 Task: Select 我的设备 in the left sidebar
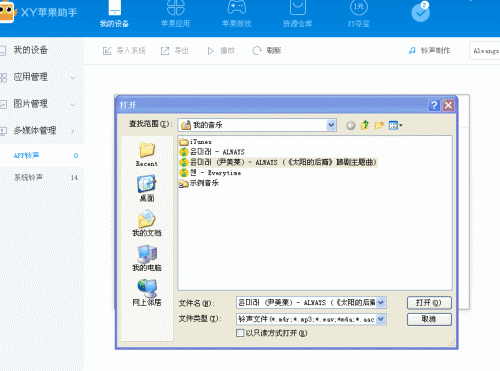click(x=30, y=50)
